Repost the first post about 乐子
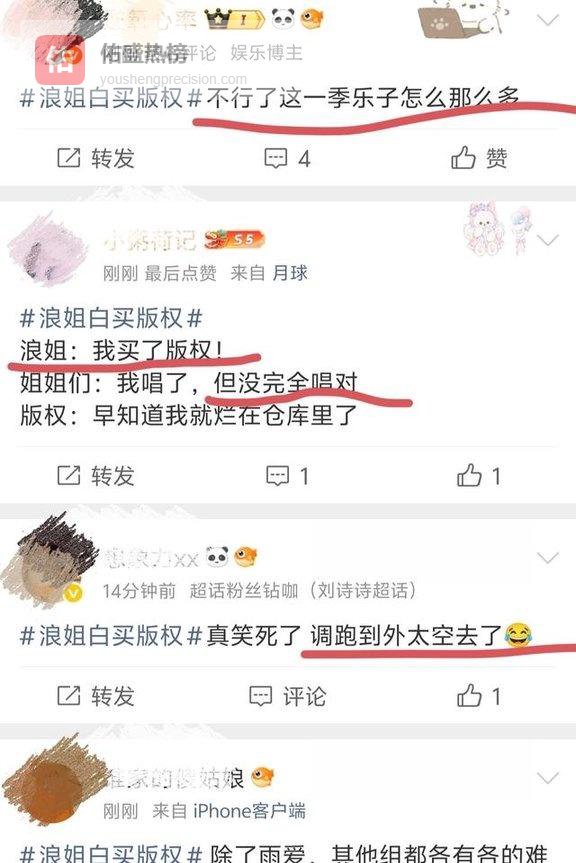 coord(96,158)
